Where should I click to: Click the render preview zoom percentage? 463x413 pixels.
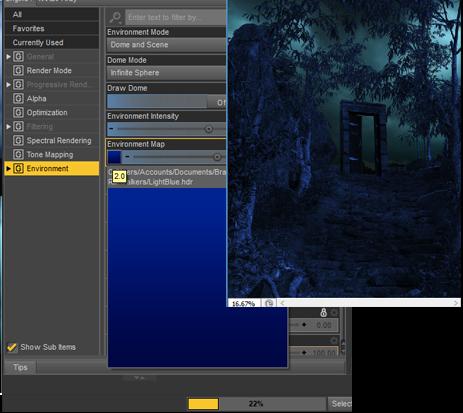(x=243, y=303)
